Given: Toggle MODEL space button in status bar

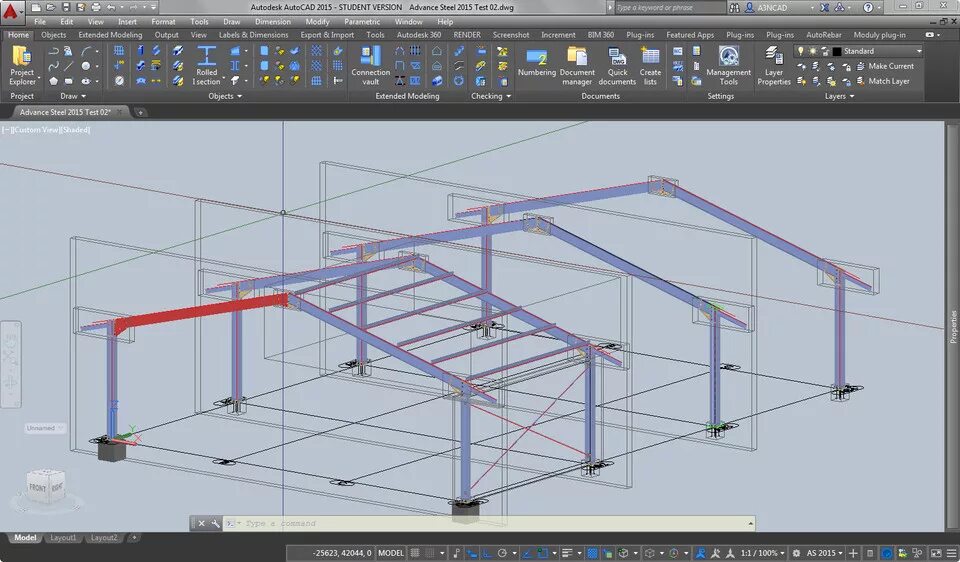Looking at the screenshot, I should (x=391, y=553).
